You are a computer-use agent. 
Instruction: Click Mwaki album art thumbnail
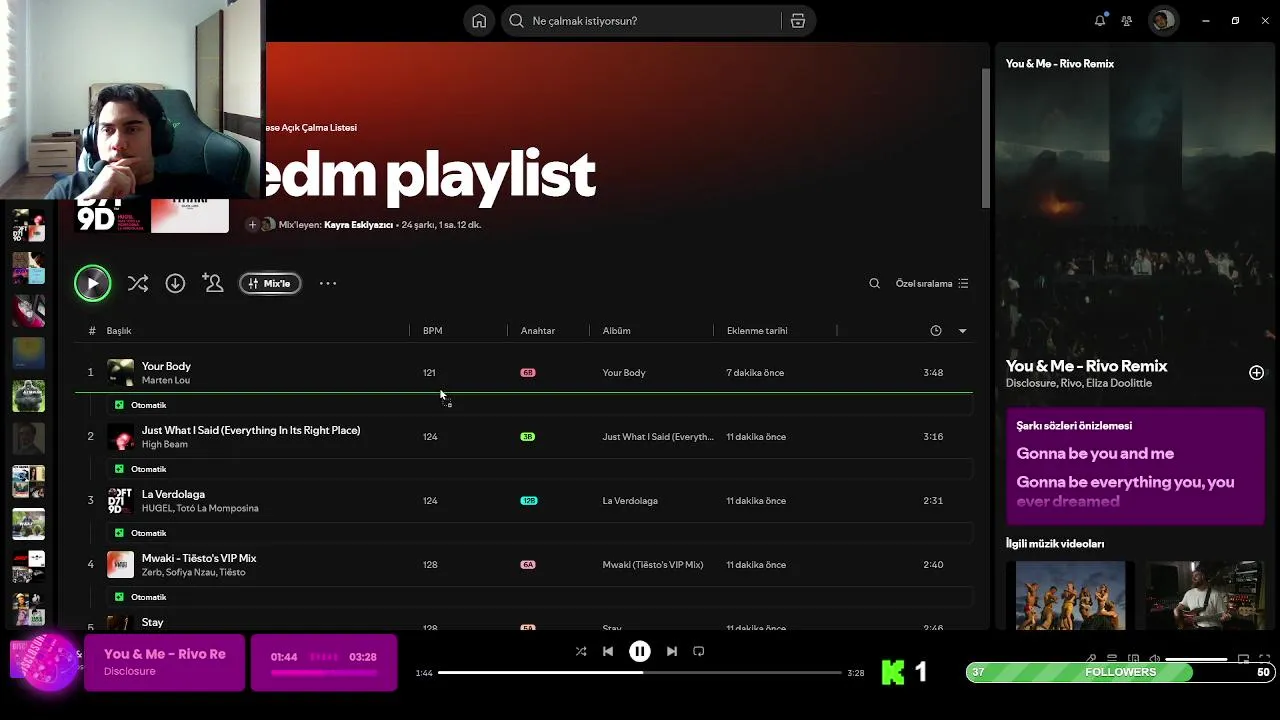pyautogui.click(x=120, y=565)
